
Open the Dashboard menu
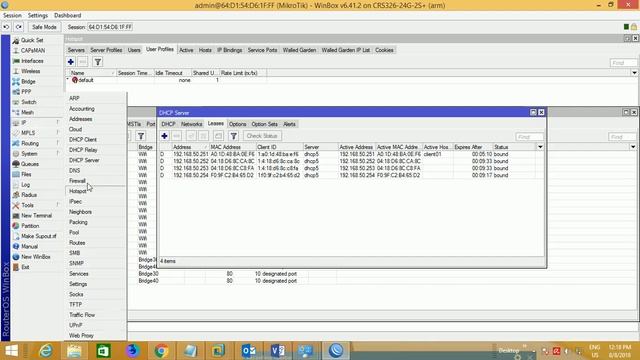tap(68, 16)
